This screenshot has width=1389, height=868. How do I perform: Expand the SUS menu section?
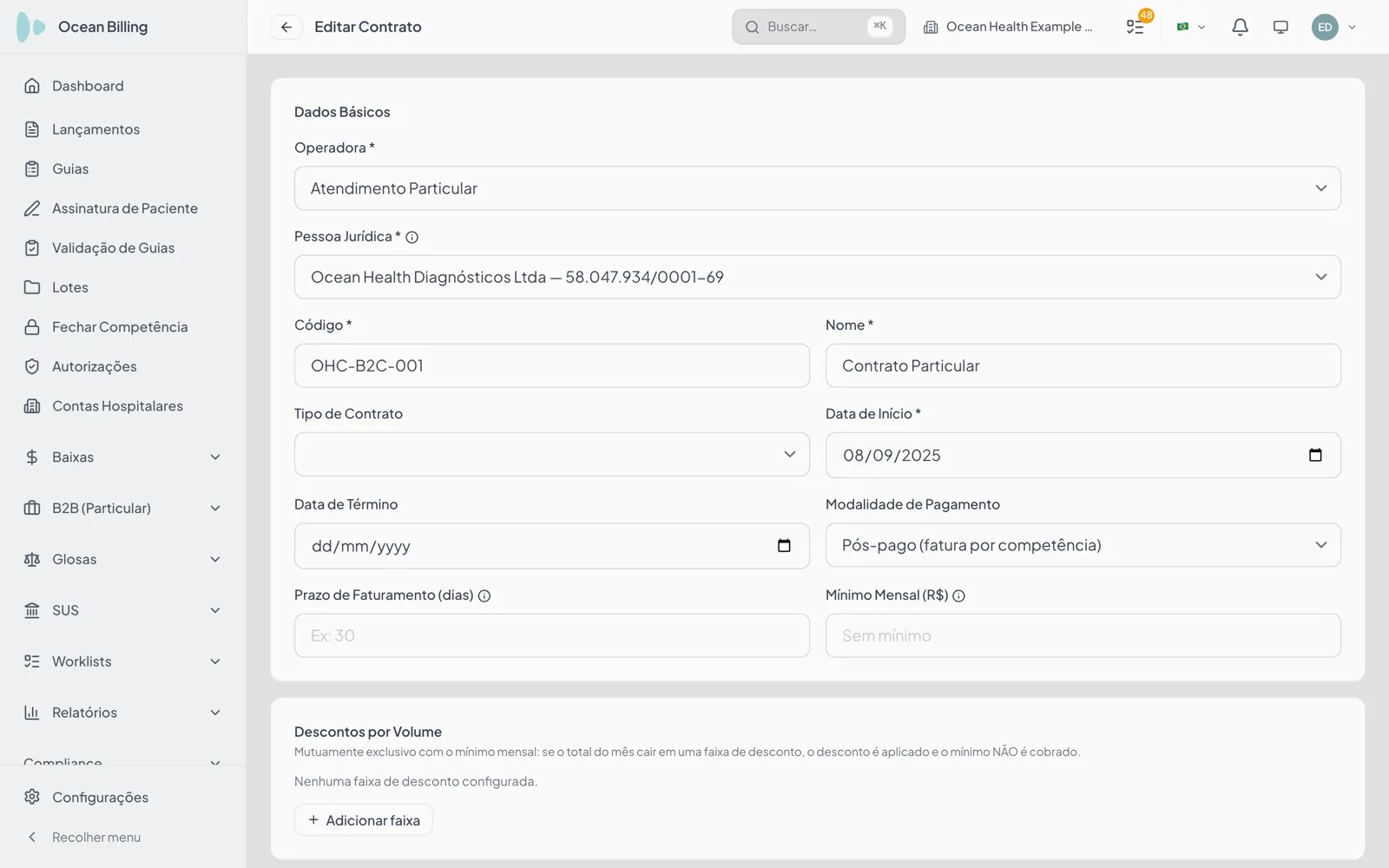coord(122,610)
